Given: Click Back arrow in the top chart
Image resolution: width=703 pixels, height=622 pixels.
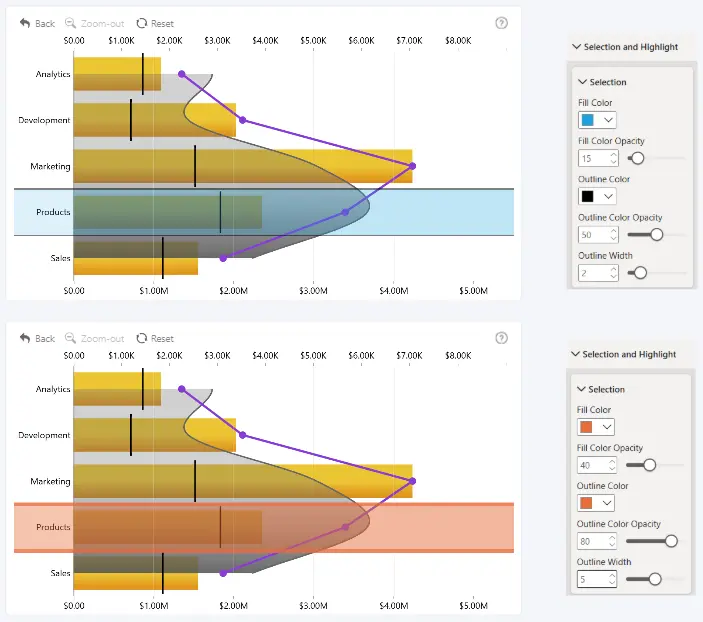Looking at the screenshot, I should coord(25,23).
